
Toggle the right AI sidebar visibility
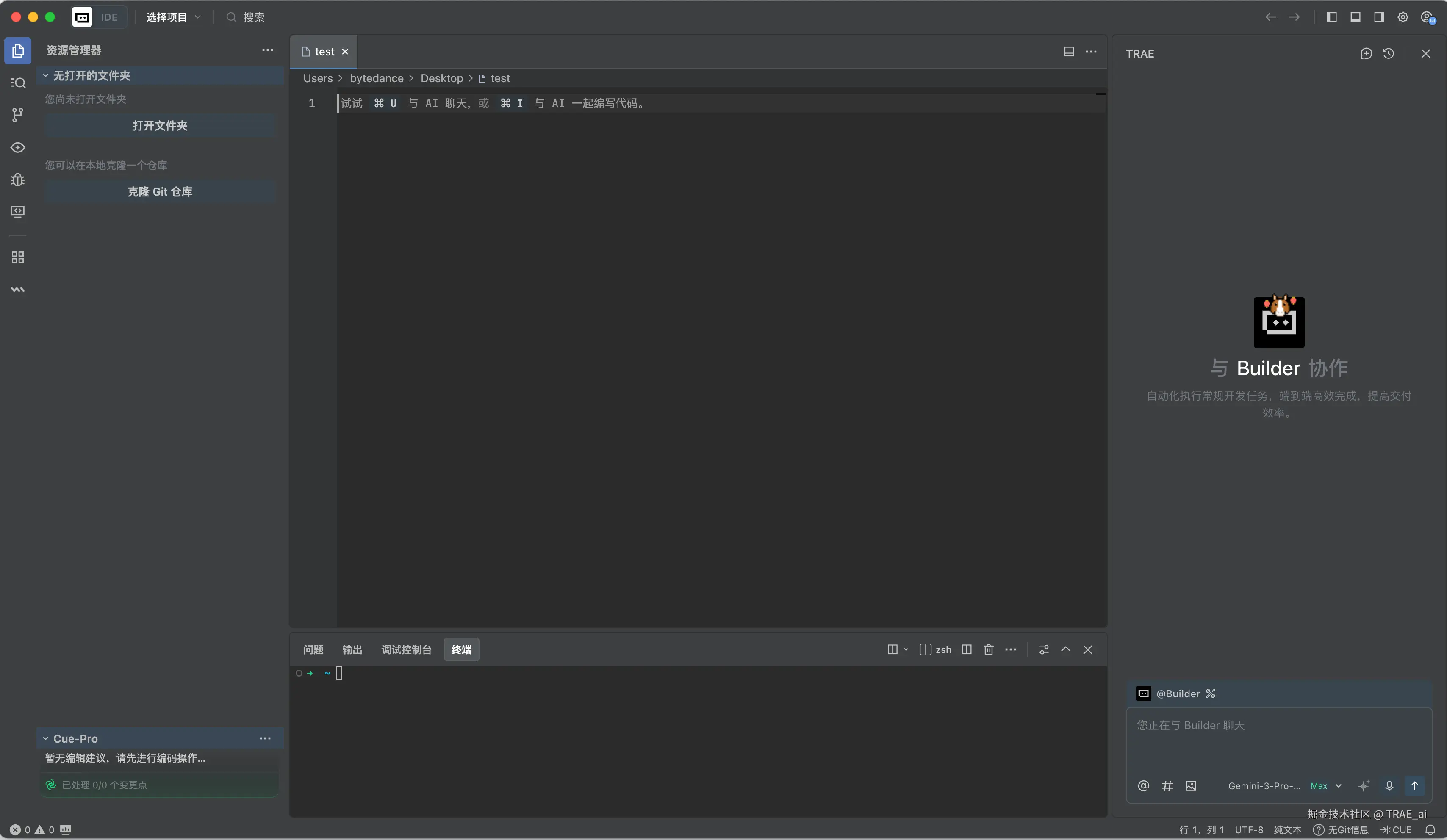click(1379, 17)
